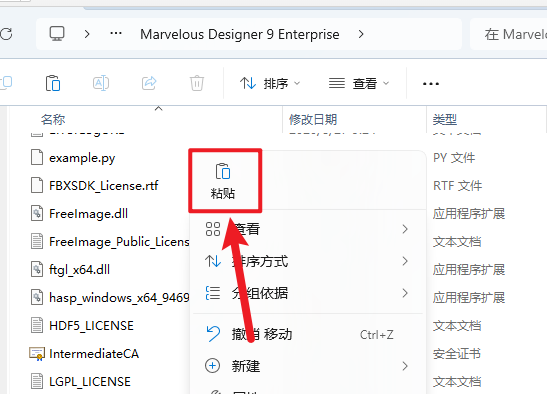Open the 查看 submenu in context menu
This screenshot has height=394, width=547.
point(308,229)
